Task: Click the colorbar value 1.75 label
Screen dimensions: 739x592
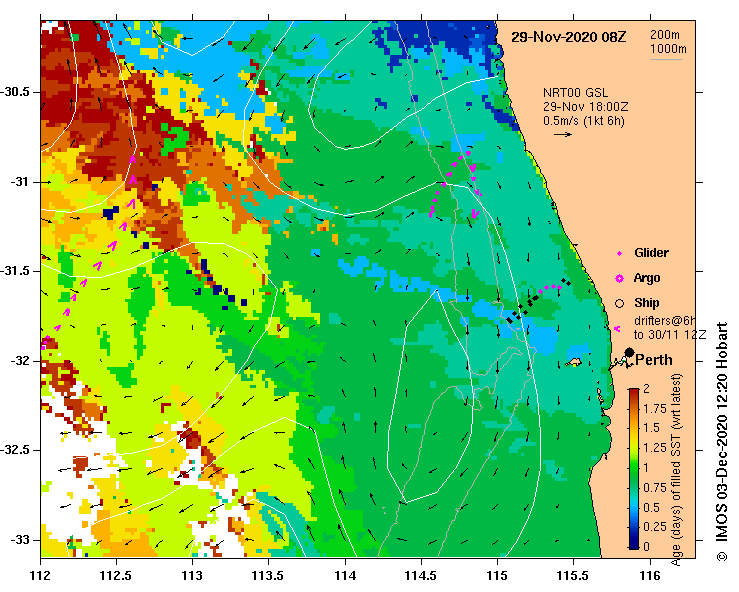Action: tap(655, 409)
